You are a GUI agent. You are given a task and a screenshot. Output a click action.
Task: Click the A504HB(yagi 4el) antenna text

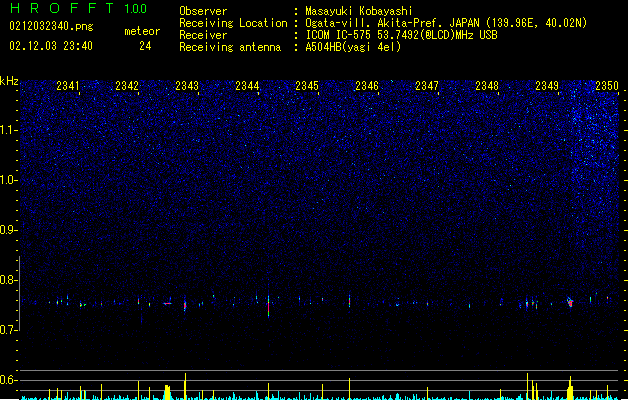coord(353,47)
